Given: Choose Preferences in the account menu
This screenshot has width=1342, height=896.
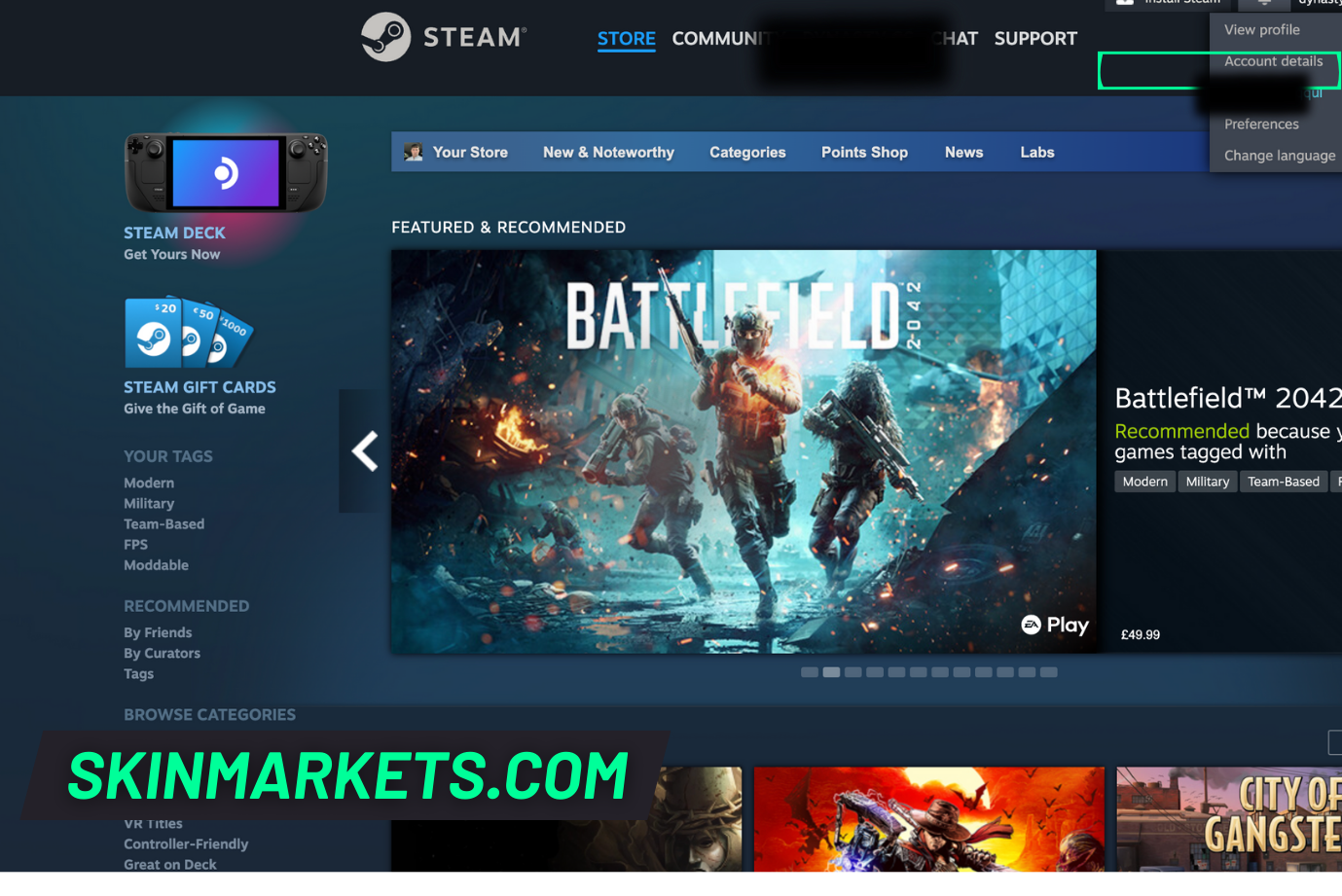Looking at the screenshot, I should [x=1261, y=125].
